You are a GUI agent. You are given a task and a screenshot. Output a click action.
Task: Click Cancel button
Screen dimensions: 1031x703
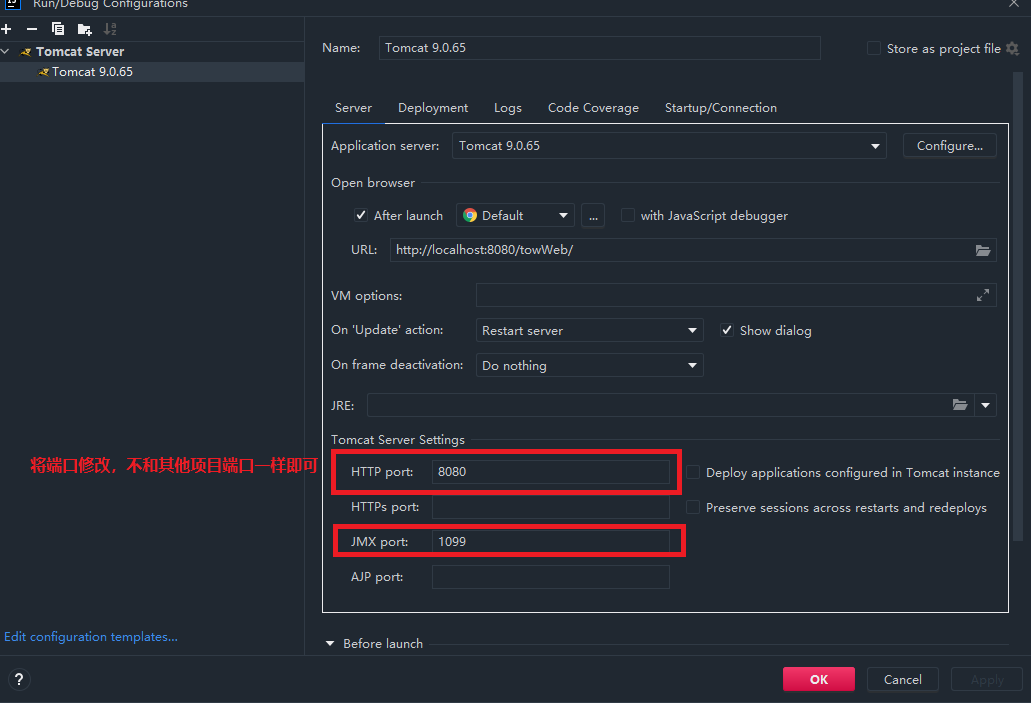coord(902,679)
